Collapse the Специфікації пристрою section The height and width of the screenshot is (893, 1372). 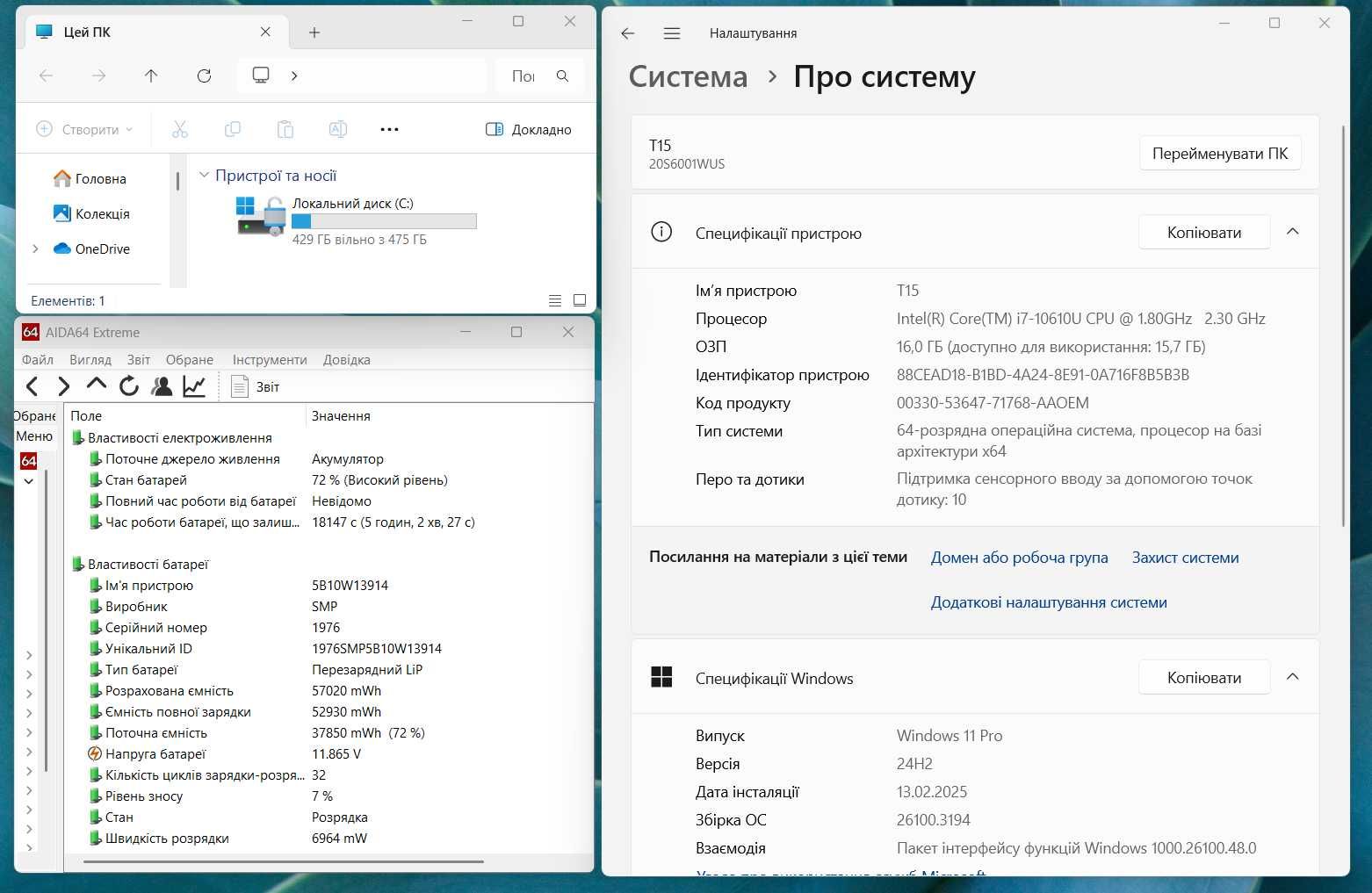click(x=1292, y=232)
